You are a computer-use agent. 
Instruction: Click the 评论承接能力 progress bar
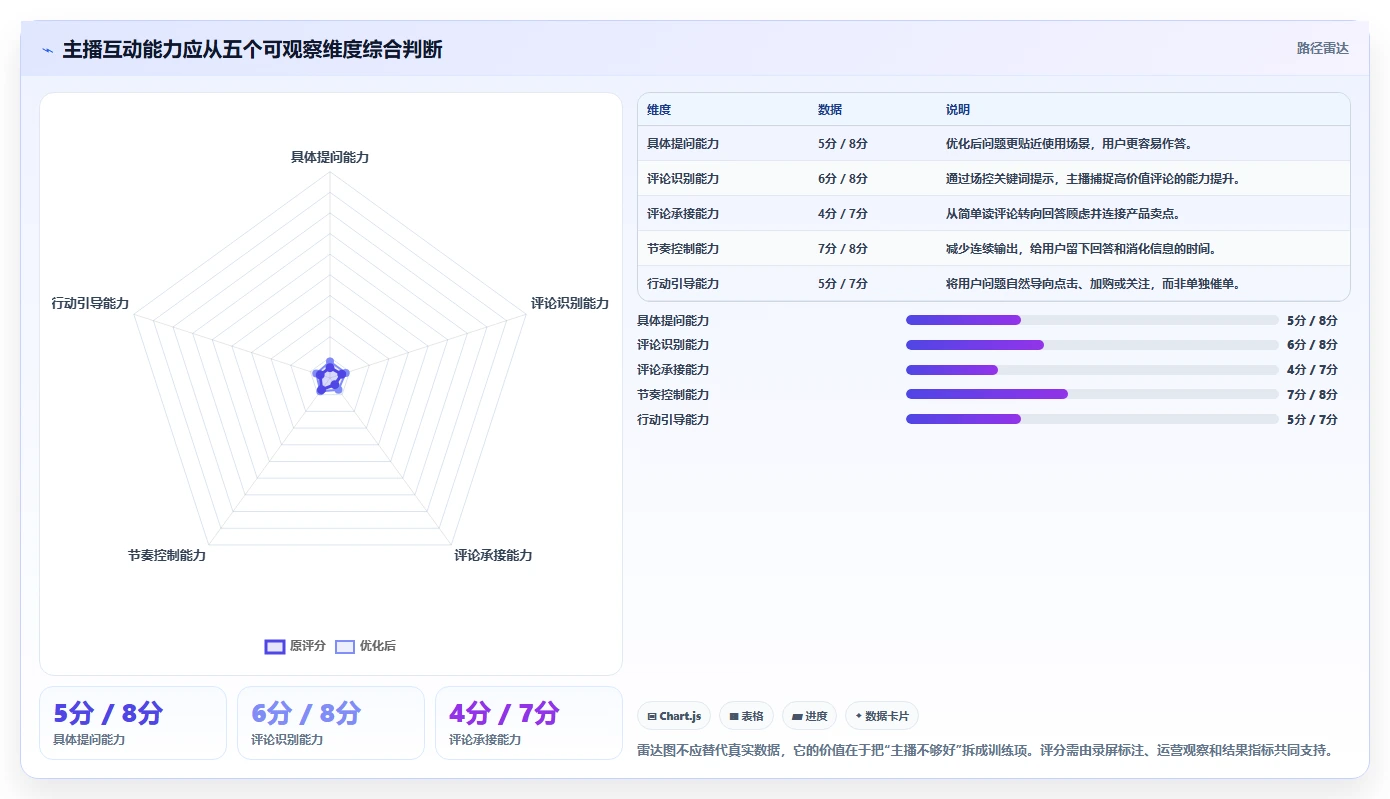(1092, 370)
